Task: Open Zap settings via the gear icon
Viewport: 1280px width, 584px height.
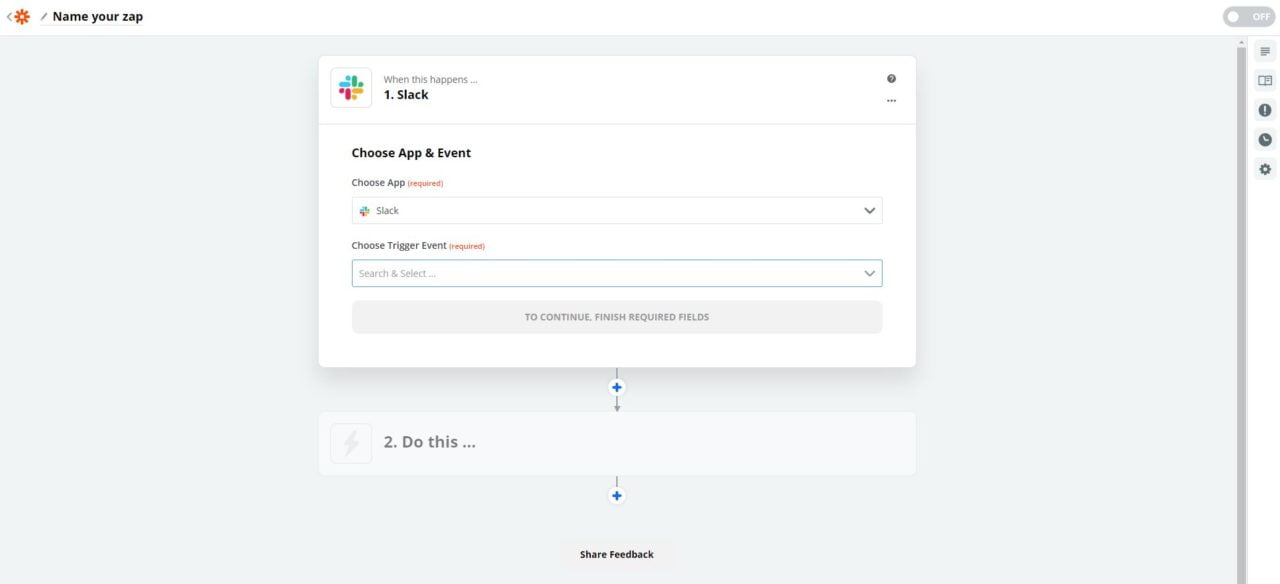Action: point(1264,168)
